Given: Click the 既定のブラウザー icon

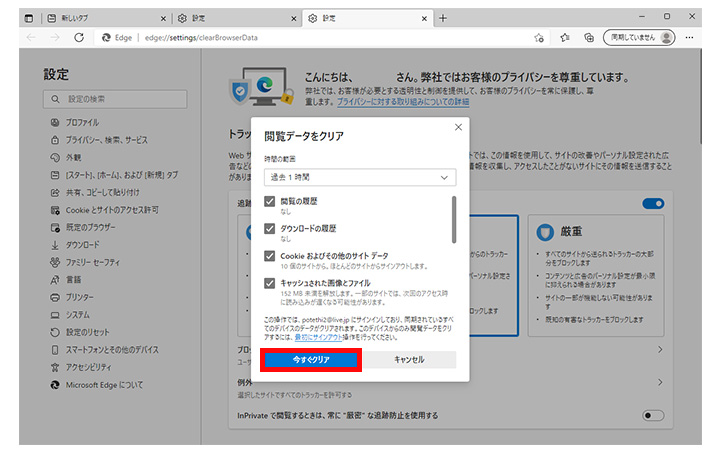Looking at the screenshot, I should pyautogui.click(x=55, y=228).
